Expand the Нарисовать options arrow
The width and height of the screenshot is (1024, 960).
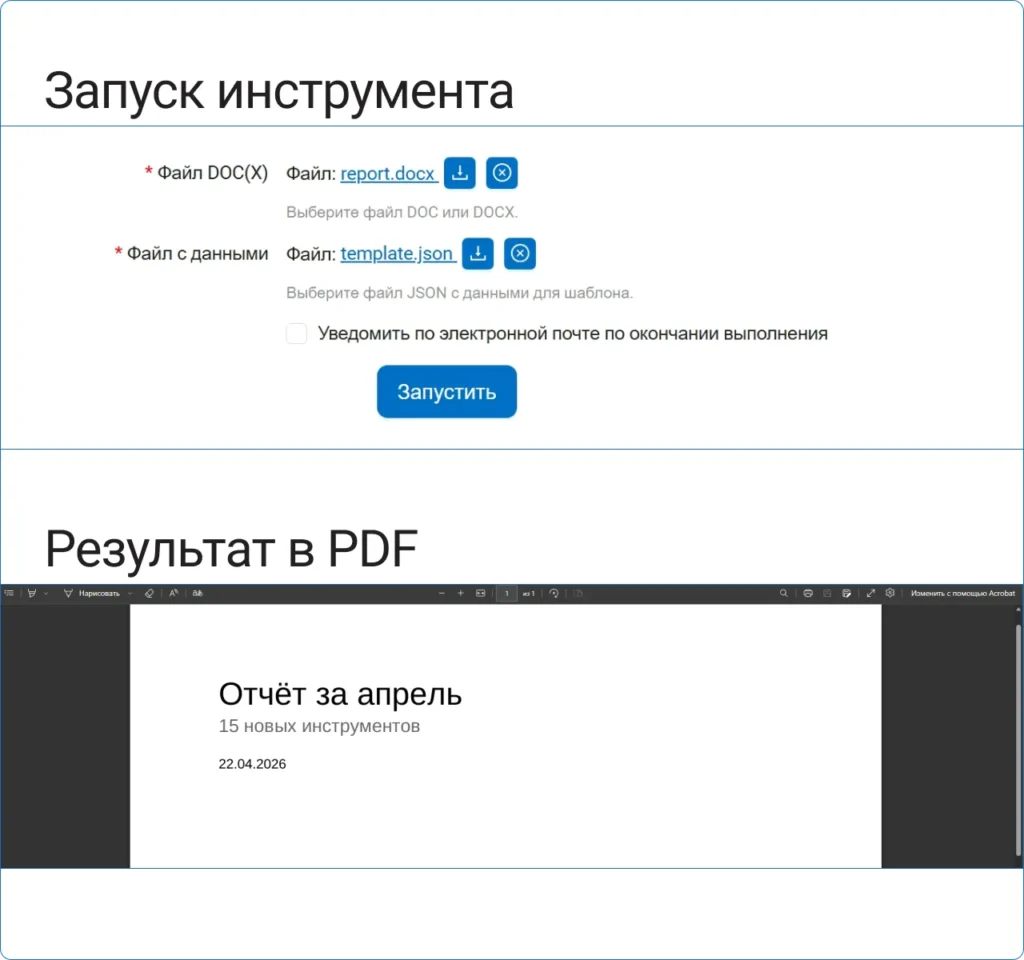point(130,594)
